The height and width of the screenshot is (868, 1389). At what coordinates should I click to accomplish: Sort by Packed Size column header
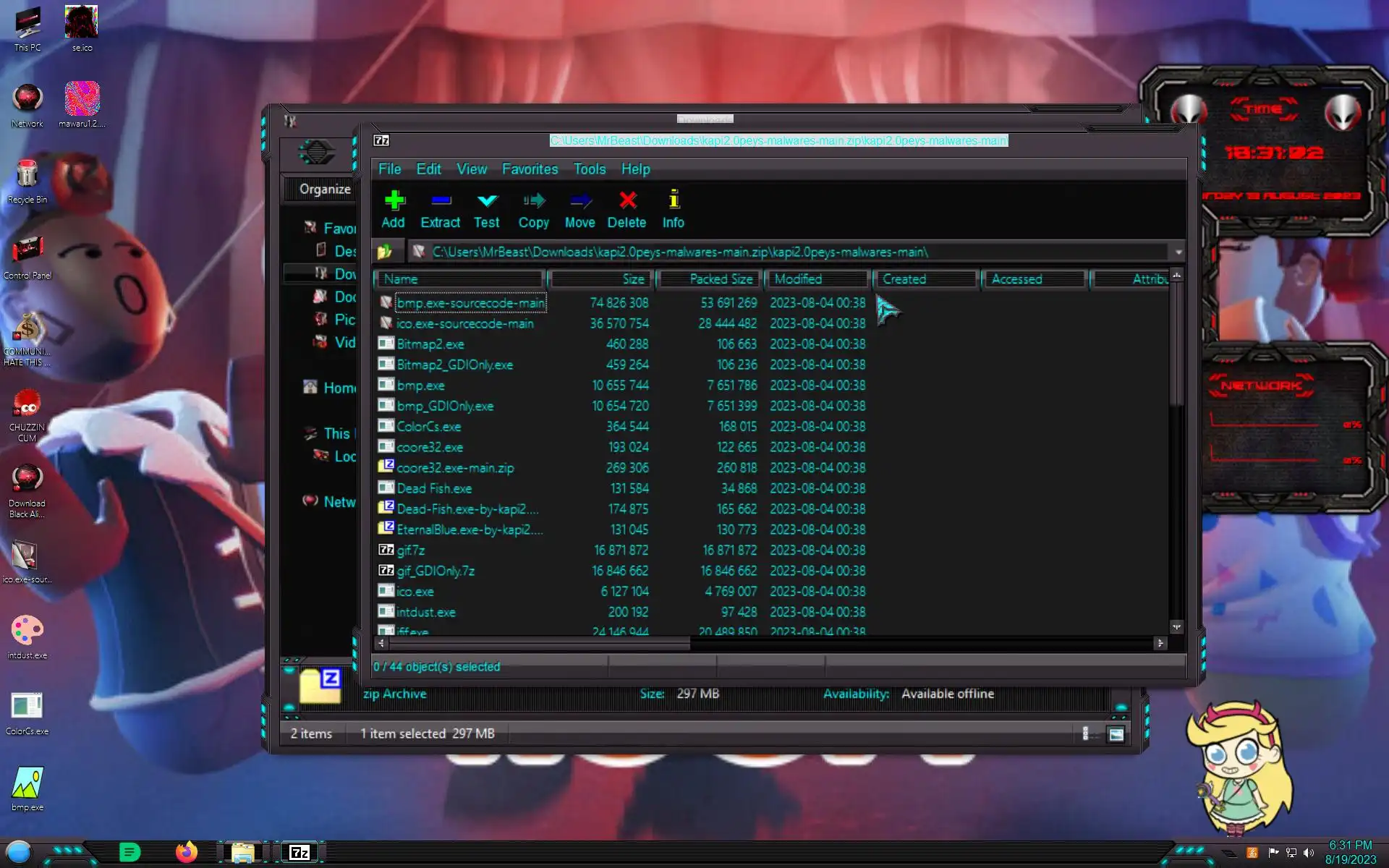pos(709,279)
